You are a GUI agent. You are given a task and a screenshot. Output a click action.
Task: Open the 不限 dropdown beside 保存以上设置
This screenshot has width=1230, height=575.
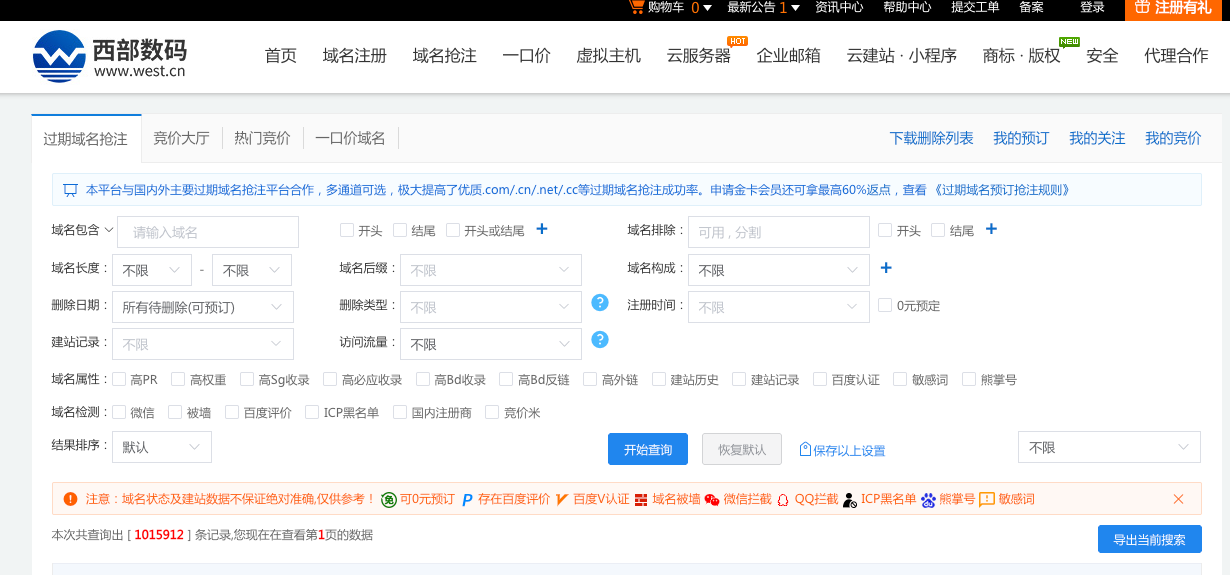[x=1109, y=447]
